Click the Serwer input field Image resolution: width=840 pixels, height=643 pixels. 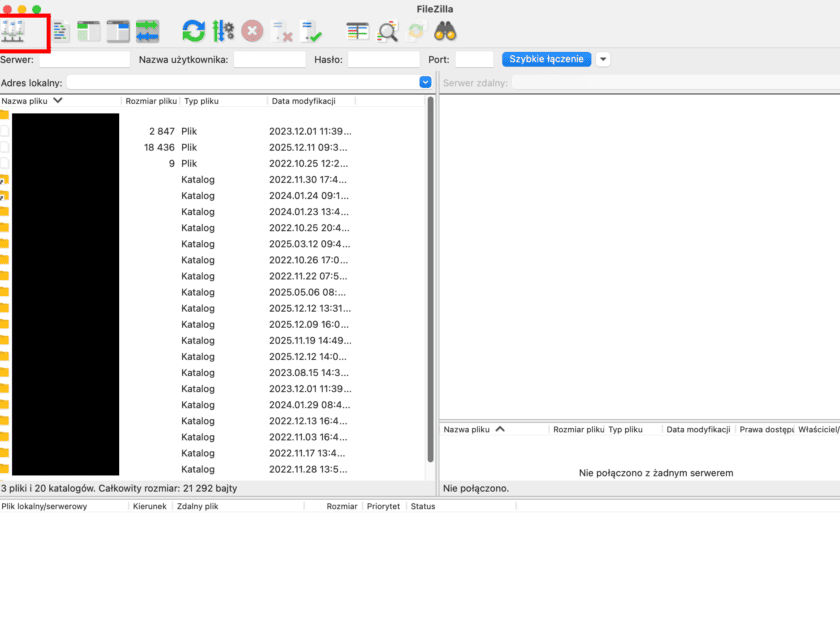tap(84, 60)
